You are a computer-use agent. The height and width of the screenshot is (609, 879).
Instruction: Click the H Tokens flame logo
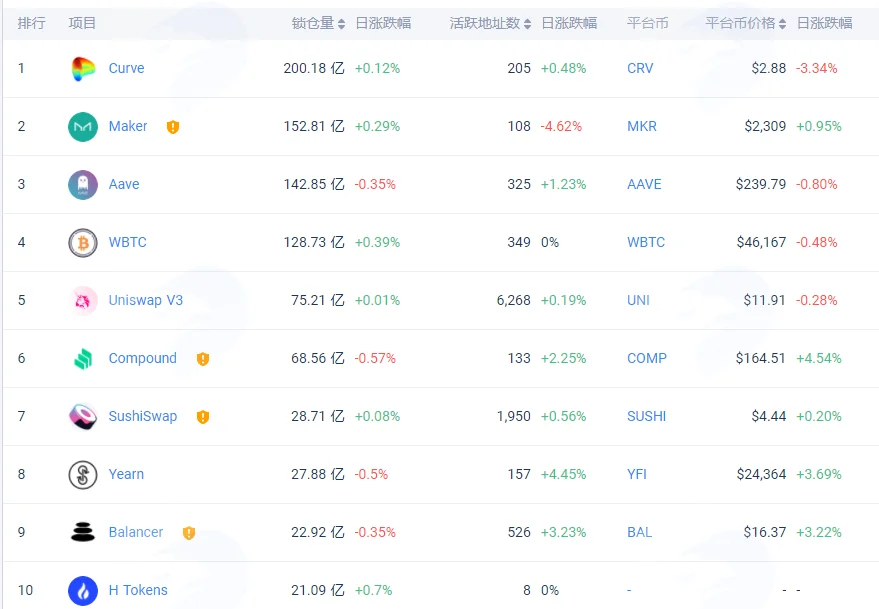[83, 590]
